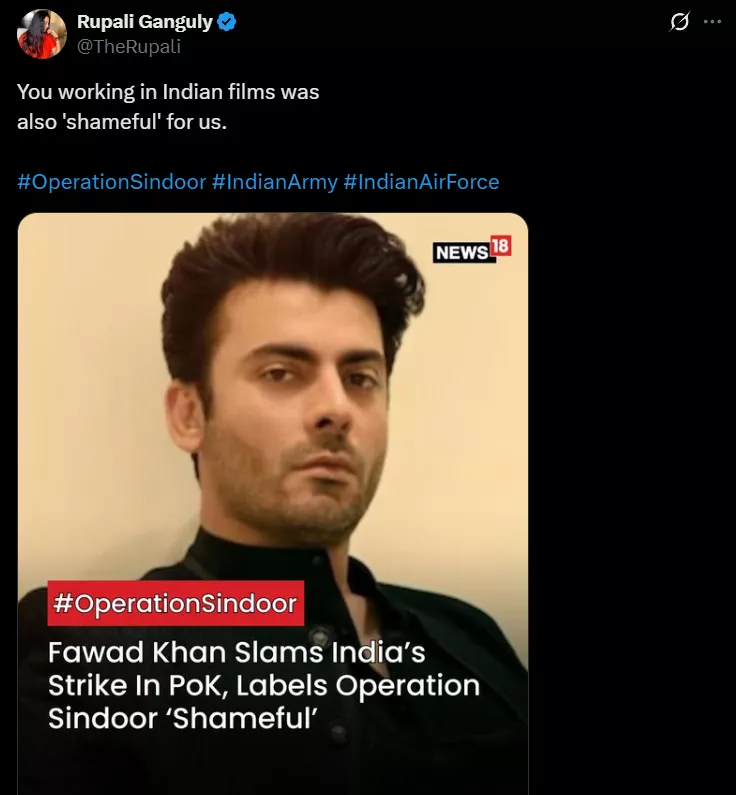Image resolution: width=736 pixels, height=795 pixels.
Task: Click the tweet text about Indian films
Action: coord(168,107)
